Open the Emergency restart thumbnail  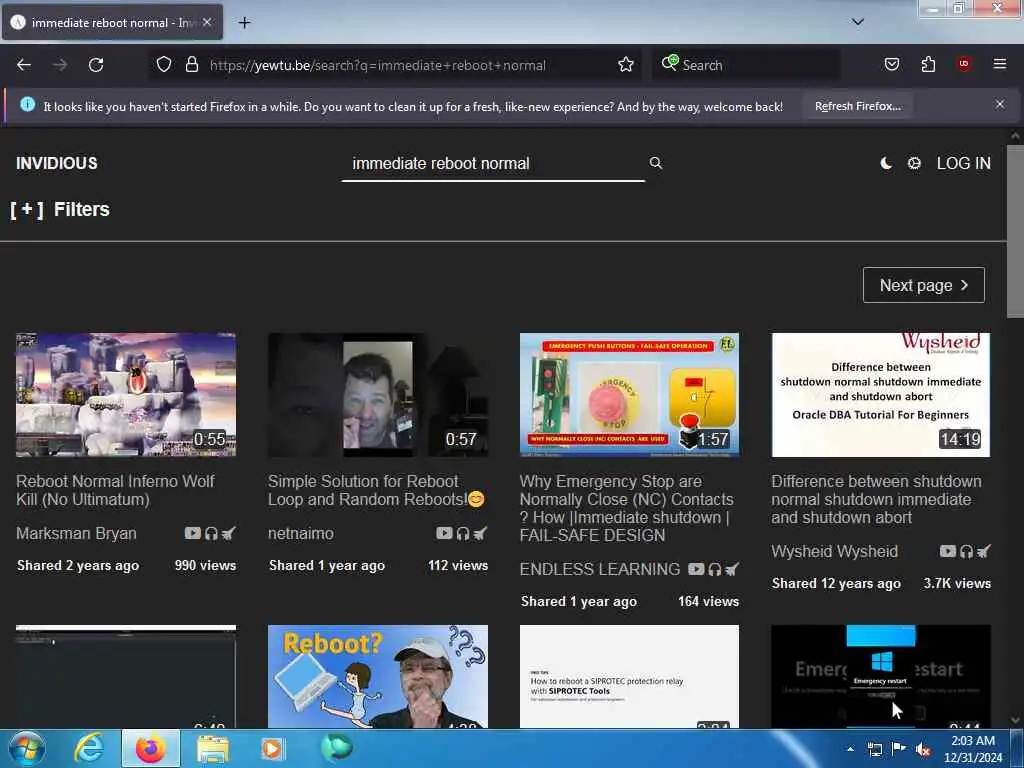pyautogui.click(x=881, y=677)
